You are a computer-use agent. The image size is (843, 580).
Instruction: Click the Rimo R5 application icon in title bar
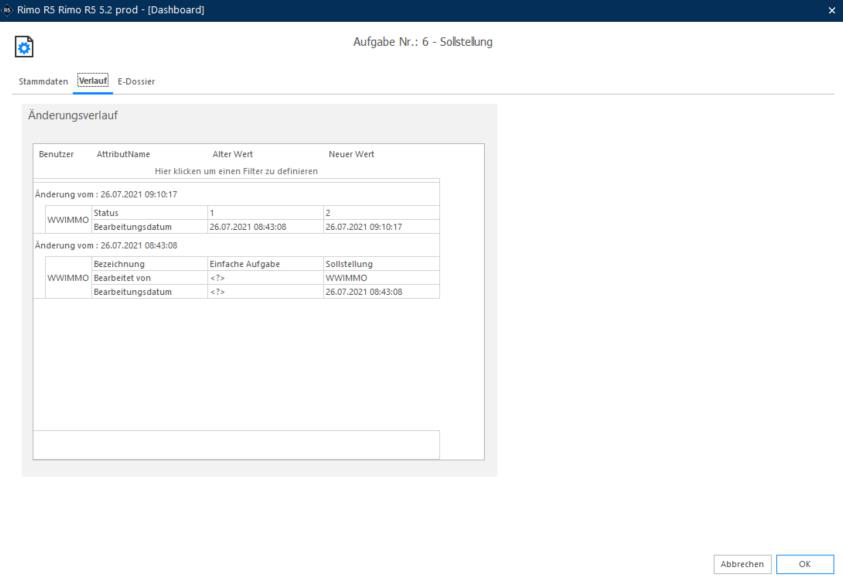(7, 10)
